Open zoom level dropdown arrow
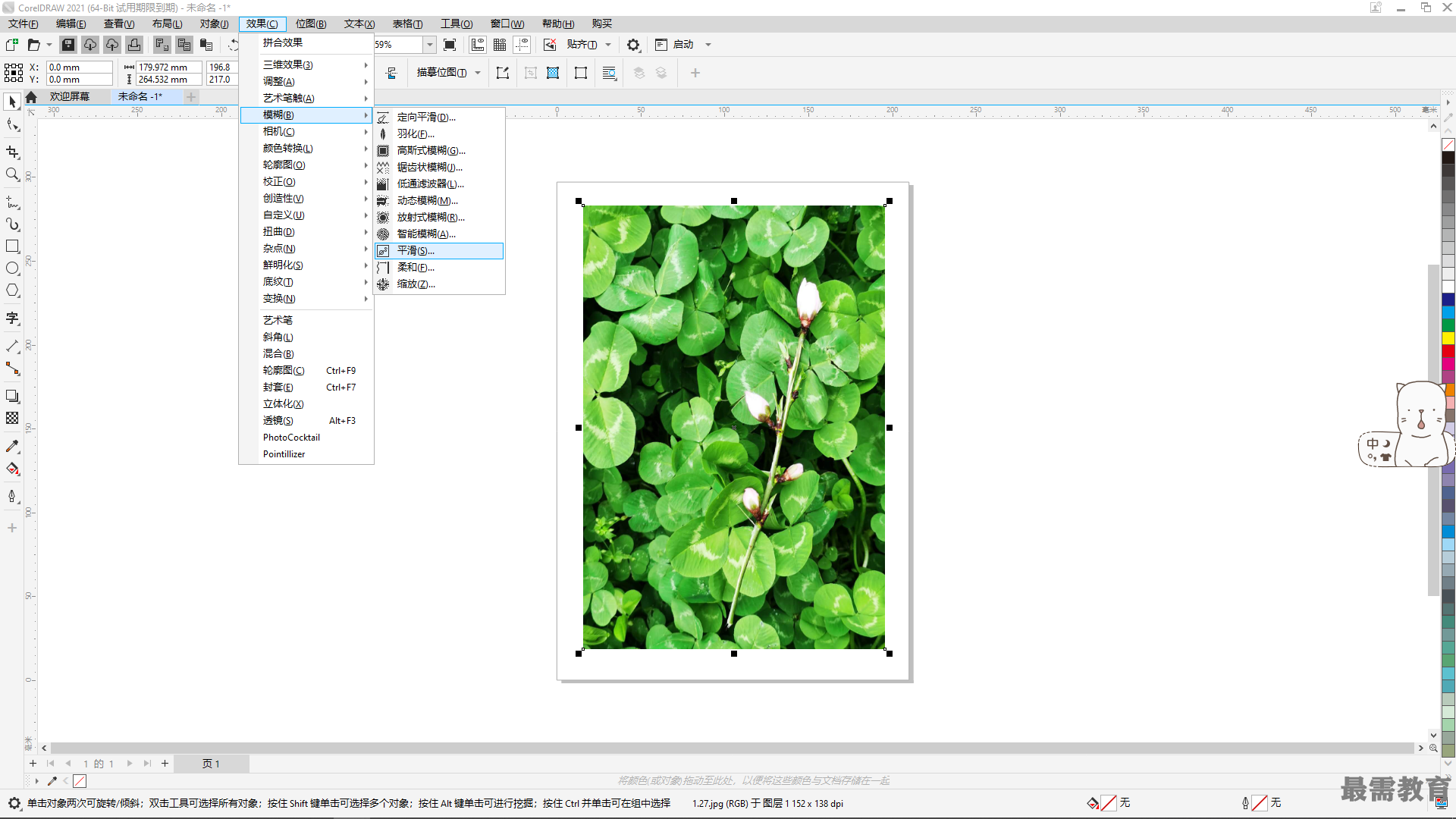Viewport: 1456px width, 819px height. 429,45
